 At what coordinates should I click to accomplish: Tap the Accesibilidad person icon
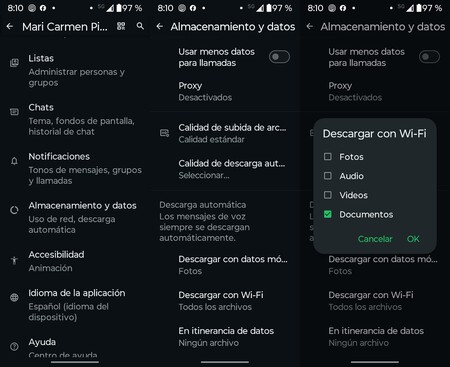[x=14, y=260]
